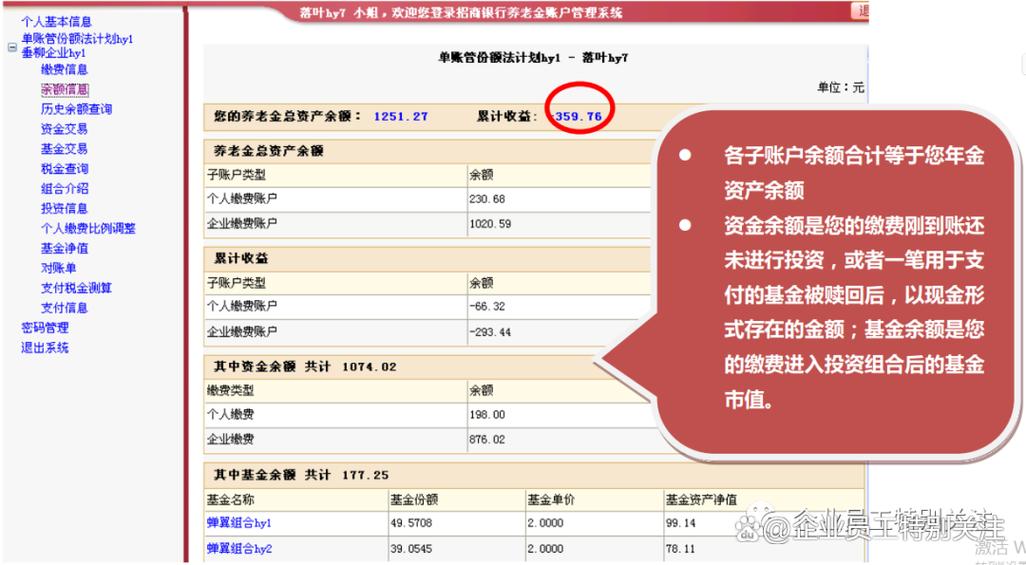Click the 缴费类型 column header
1026x565 pixels.
click(230, 391)
